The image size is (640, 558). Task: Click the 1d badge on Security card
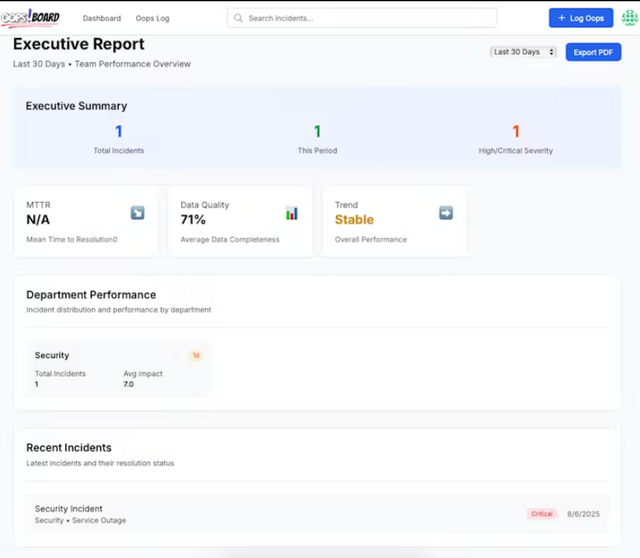tap(196, 355)
